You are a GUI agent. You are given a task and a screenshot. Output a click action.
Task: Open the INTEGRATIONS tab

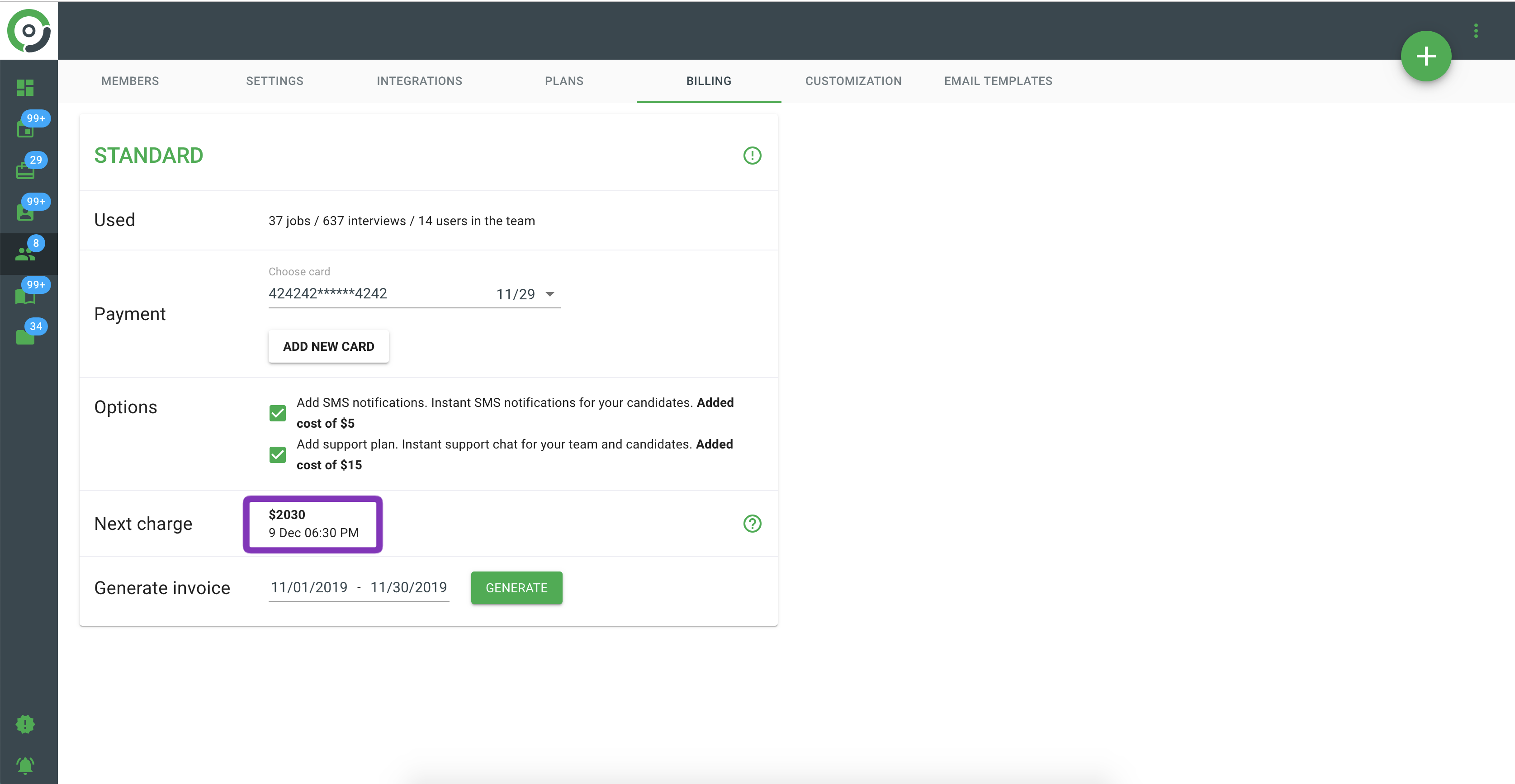419,81
